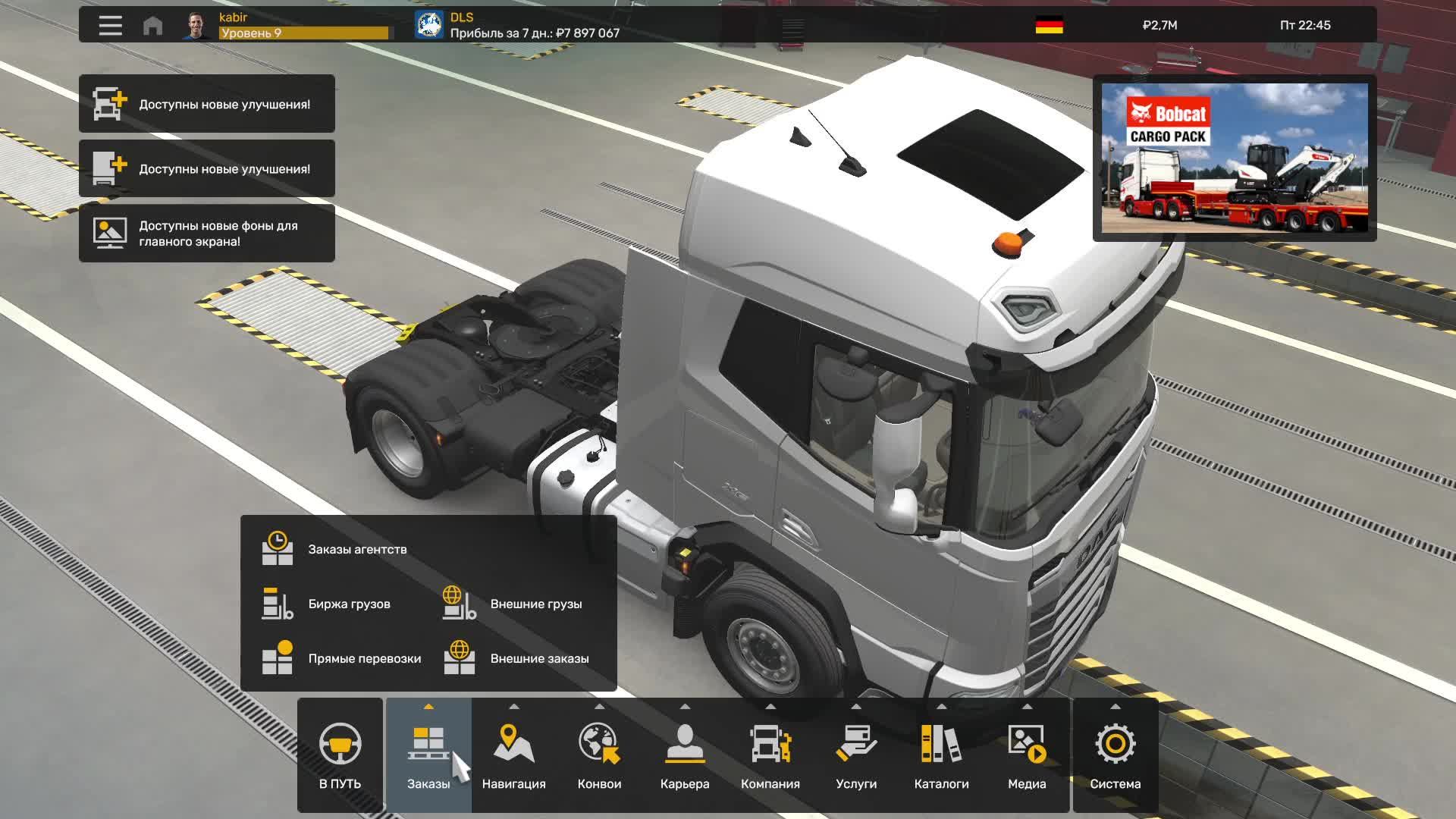Click the home icon in the top bar
The image size is (1456, 819).
point(154,25)
